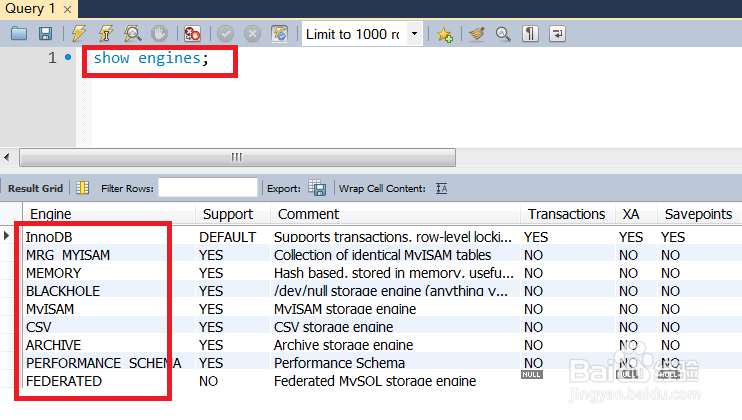Click the row selector arrow for InnoDB
742x420 pixels.
pyautogui.click(x=7, y=235)
